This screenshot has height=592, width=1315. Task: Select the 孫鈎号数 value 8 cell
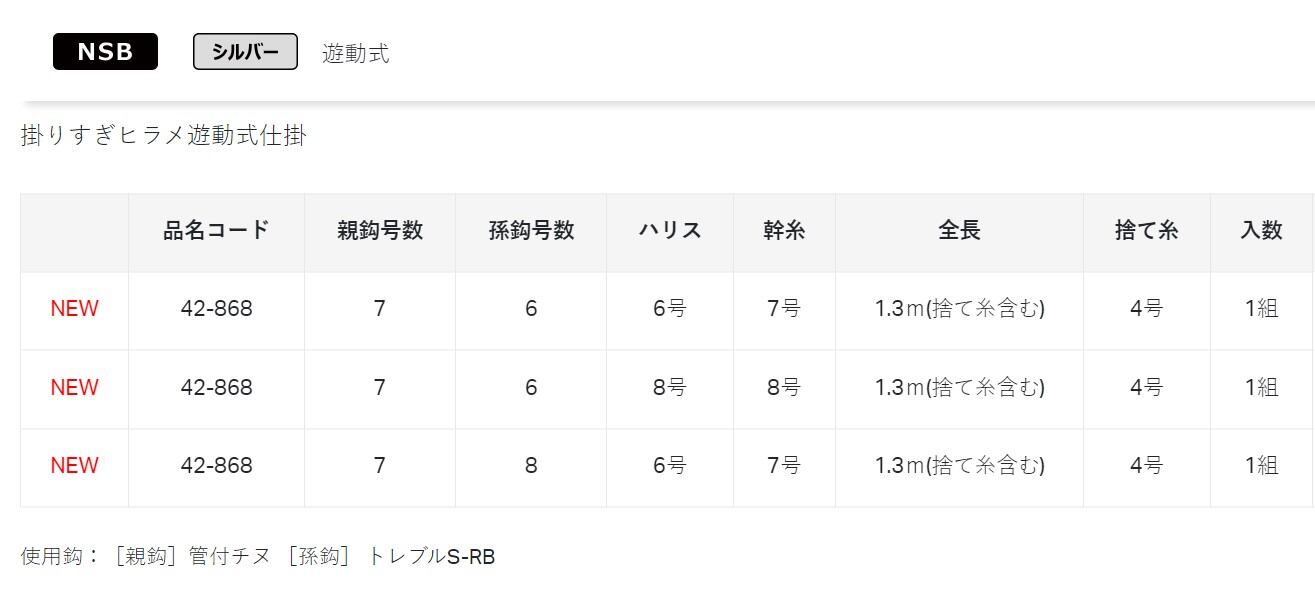[x=531, y=466]
